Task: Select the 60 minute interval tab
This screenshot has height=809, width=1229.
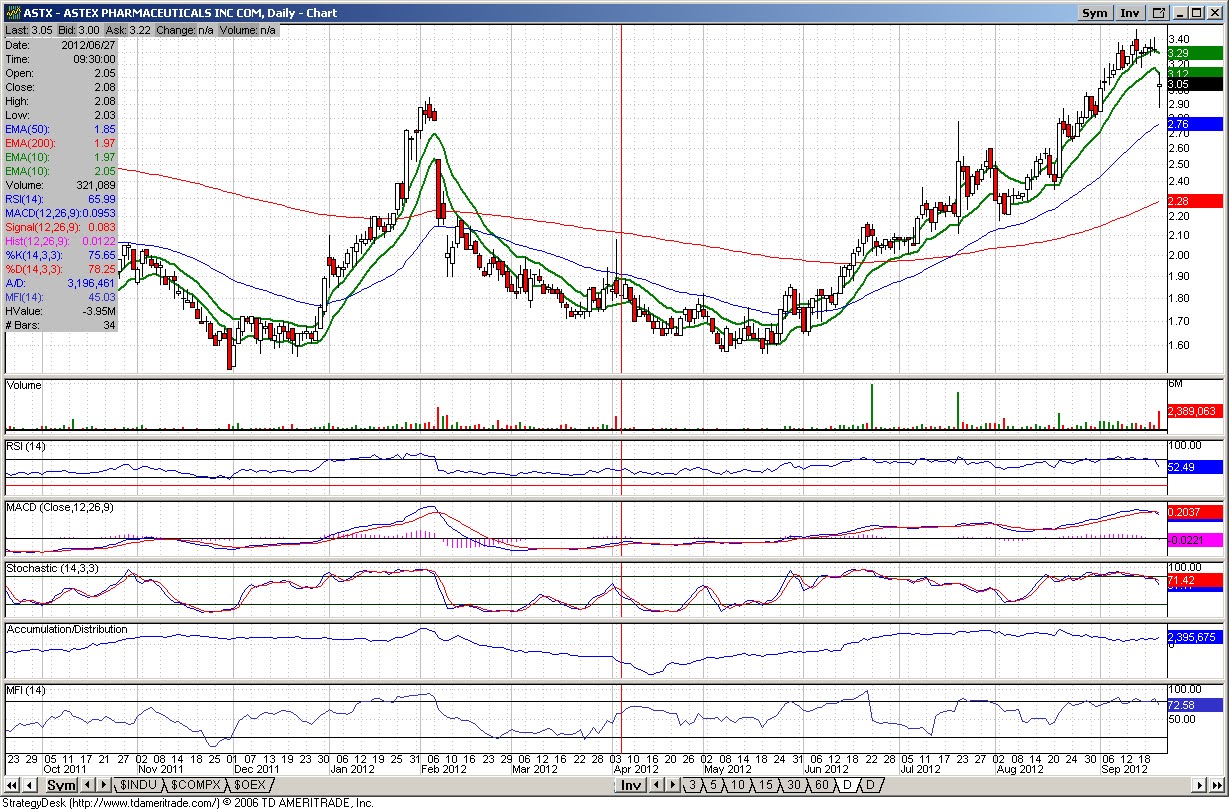Action: click(x=821, y=785)
